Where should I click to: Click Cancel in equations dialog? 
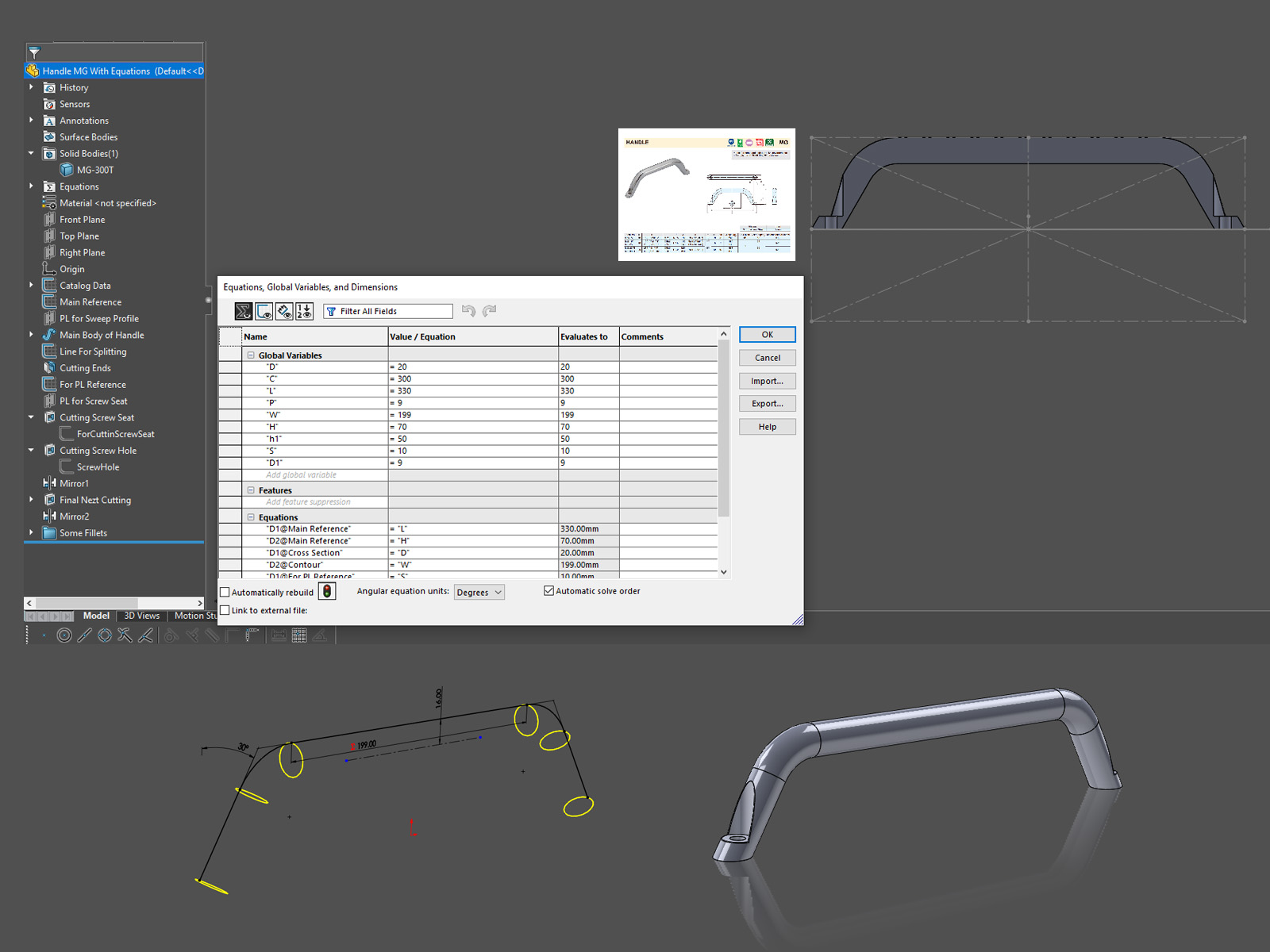[x=768, y=358]
